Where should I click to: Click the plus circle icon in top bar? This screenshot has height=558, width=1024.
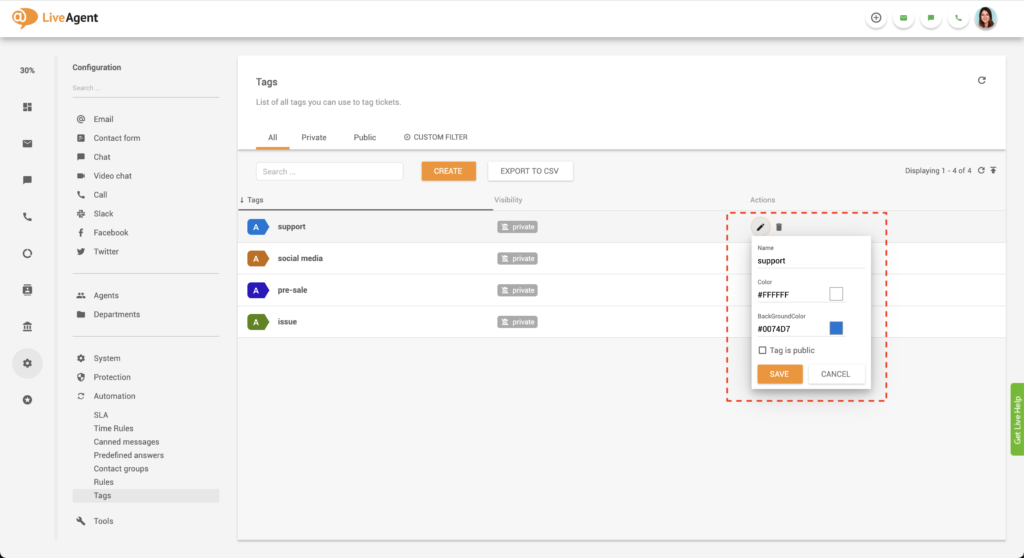[x=876, y=18]
